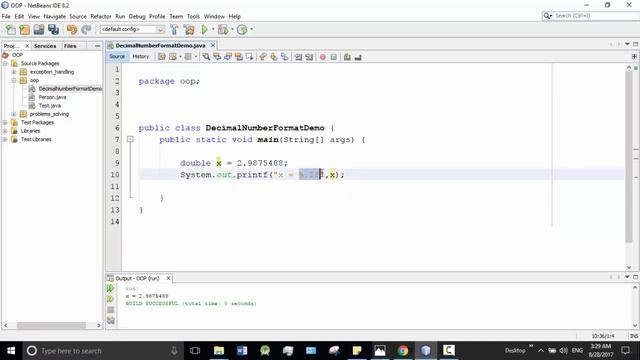The height and width of the screenshot is (360, 640).
Task: Expand the Test Packages node
Action: 5,122
